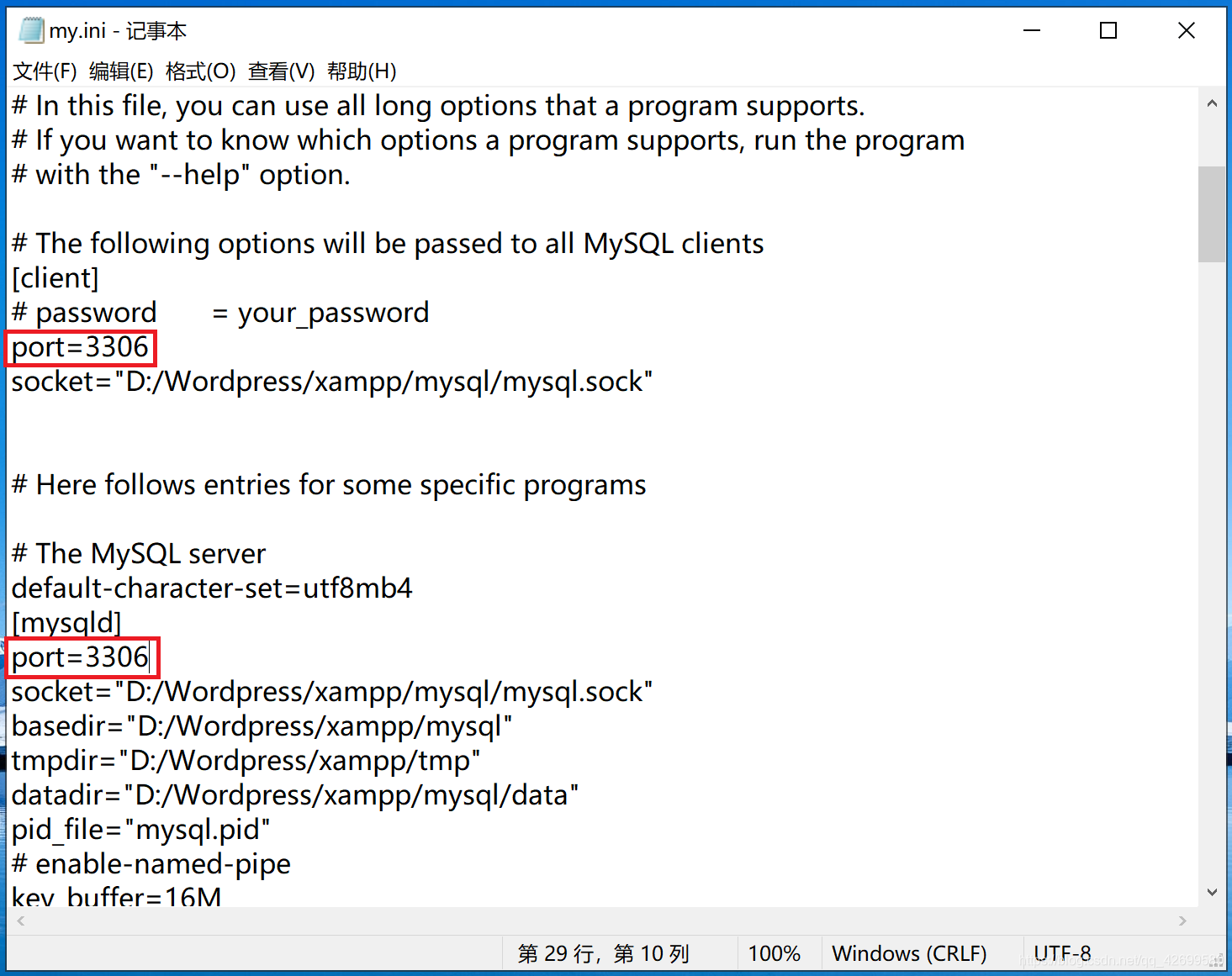The image size is (1232, 976).
Task: Click the pid_file="mysql.pid" line
Action: click(140, 830)
